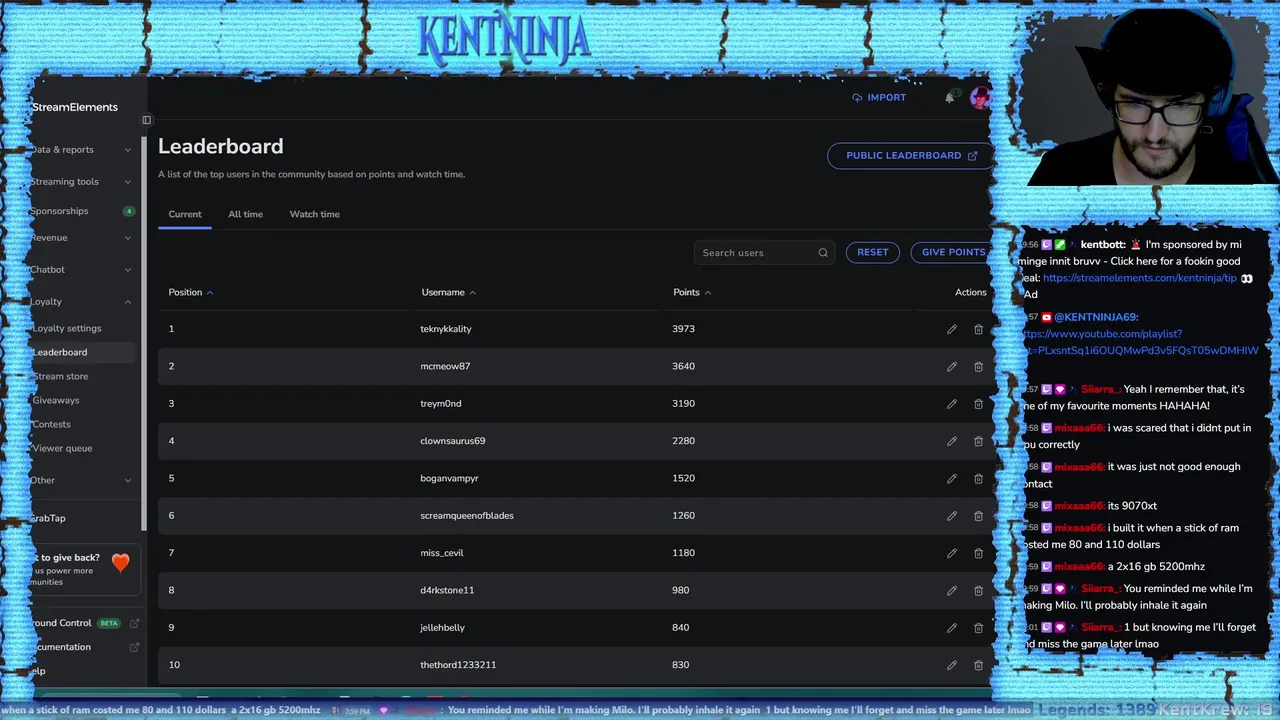1280x720 pixels.
Task: Click the orange heart give back card
Action: 85,569
